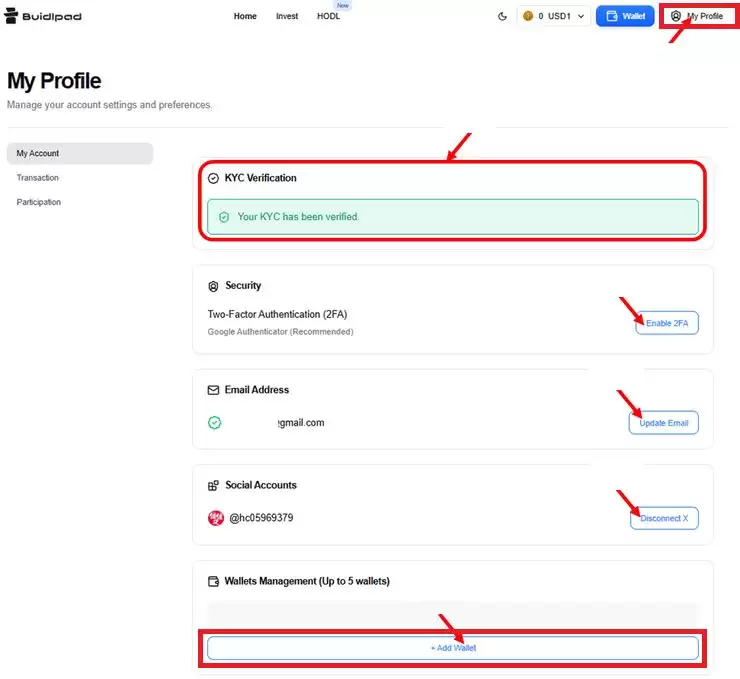The width and height of the screenshot is (740, 679).
Task: Click the KYC Verification check icon
Action: 213,178
